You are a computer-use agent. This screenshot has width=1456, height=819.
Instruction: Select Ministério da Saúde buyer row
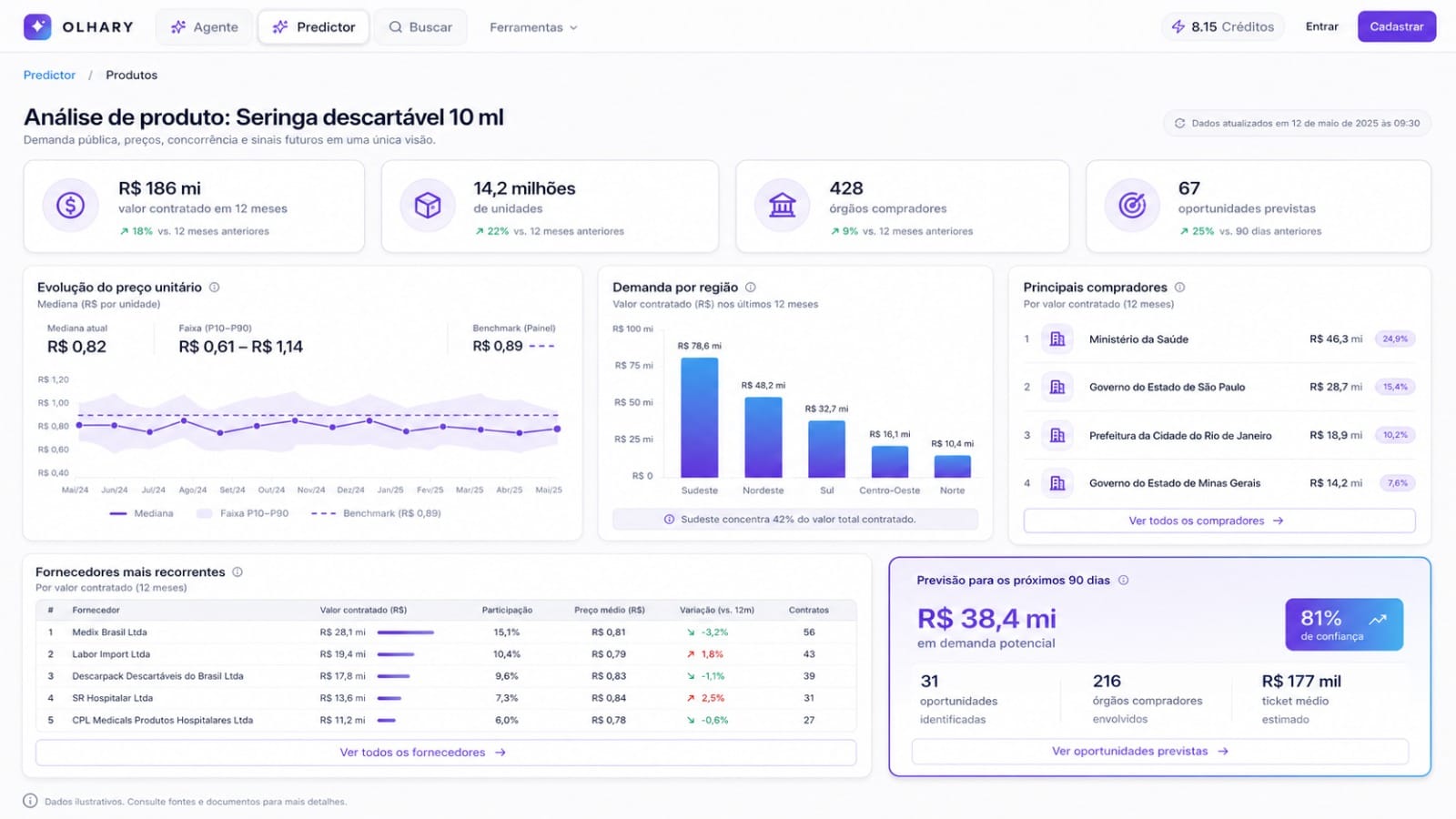pyautogui.click(x=1219, y=339)
